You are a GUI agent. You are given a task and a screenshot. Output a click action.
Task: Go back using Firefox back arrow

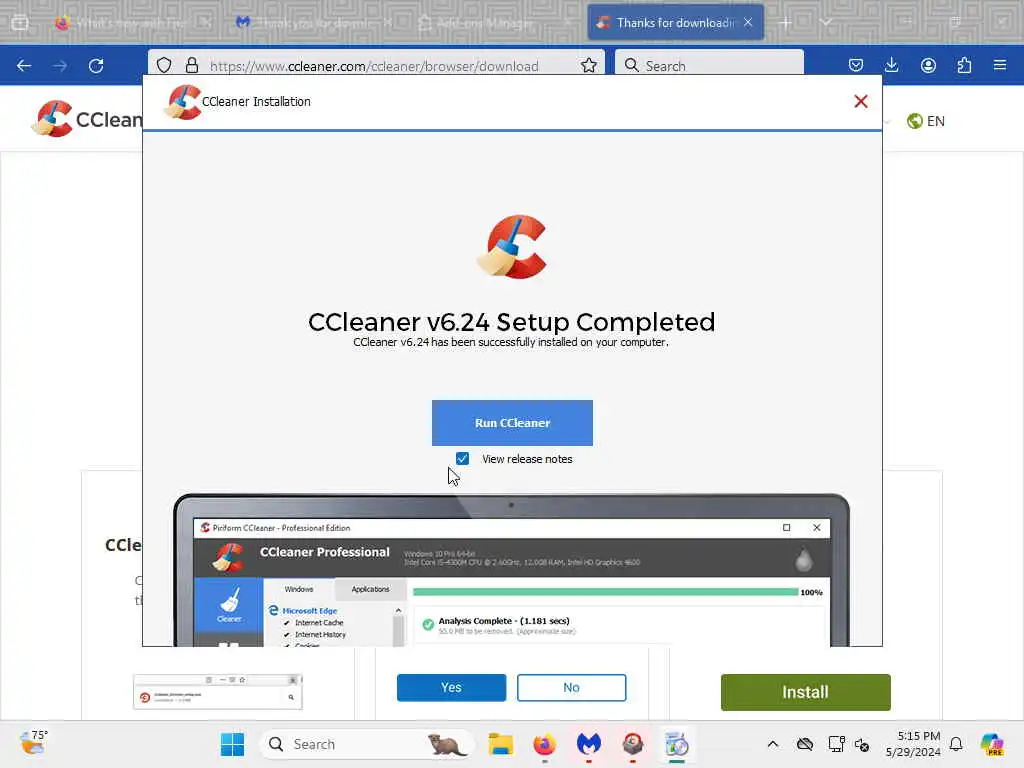pos(24,65)
